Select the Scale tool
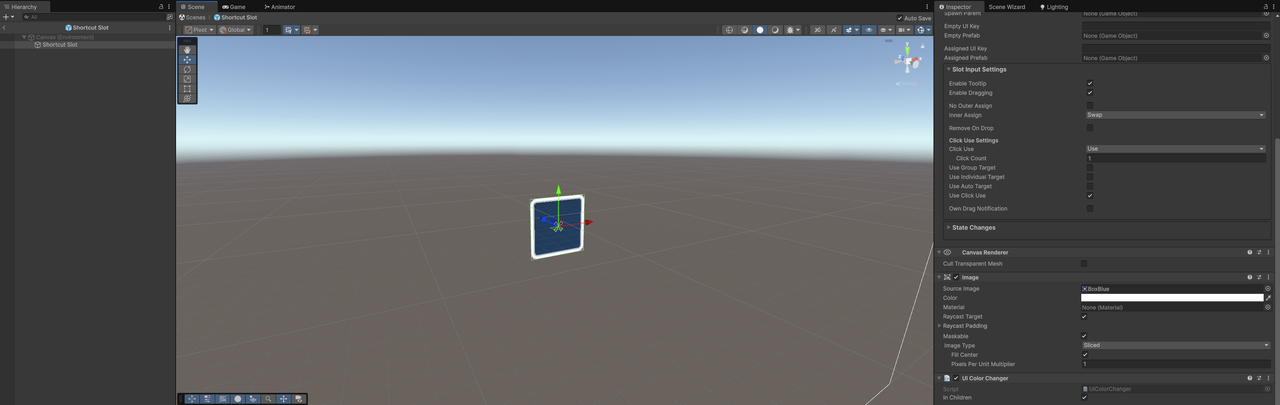The image size is (1280, 405). coord(187,79)
